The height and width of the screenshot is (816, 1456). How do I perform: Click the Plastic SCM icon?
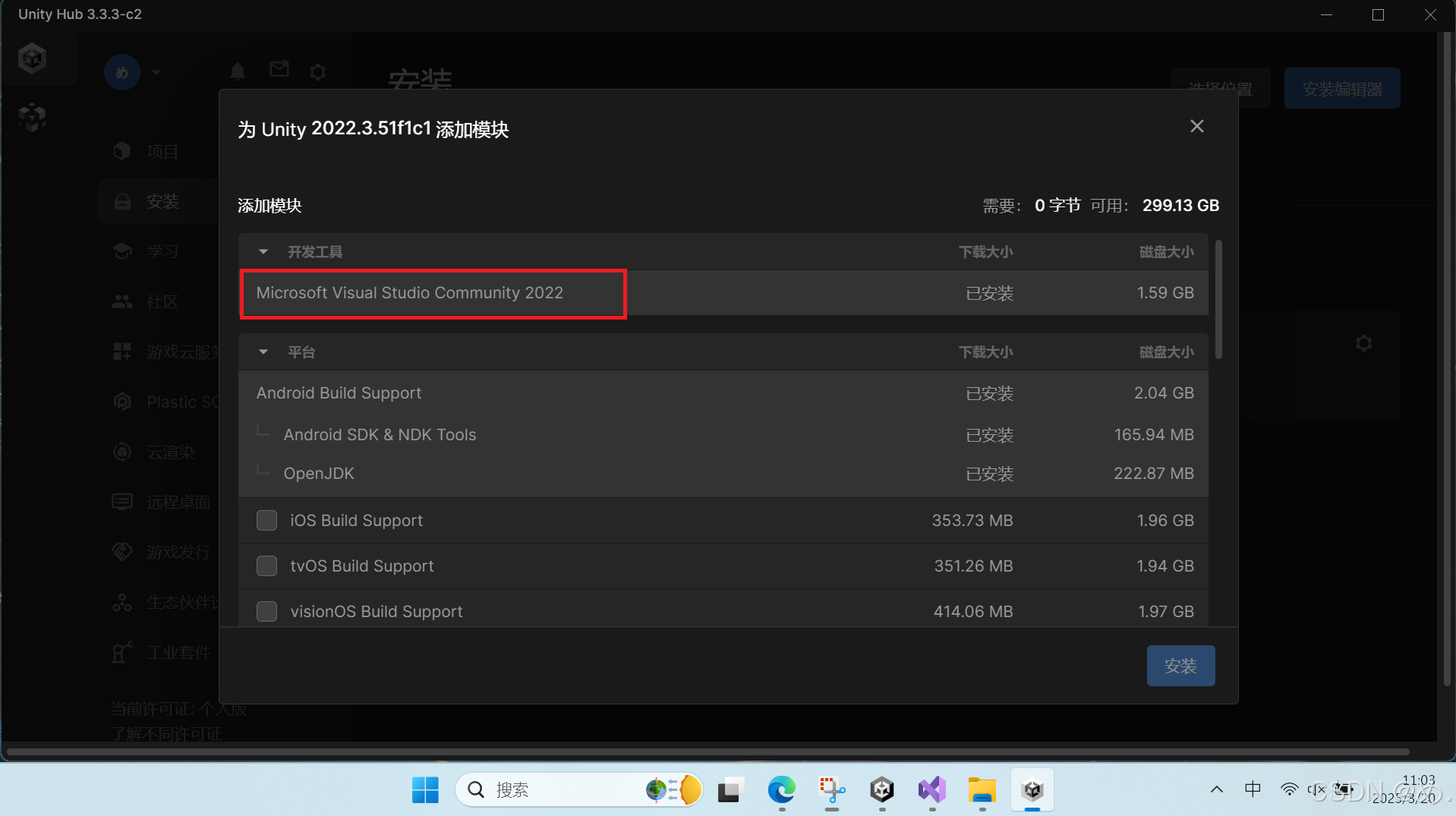(x=122, y=402)
